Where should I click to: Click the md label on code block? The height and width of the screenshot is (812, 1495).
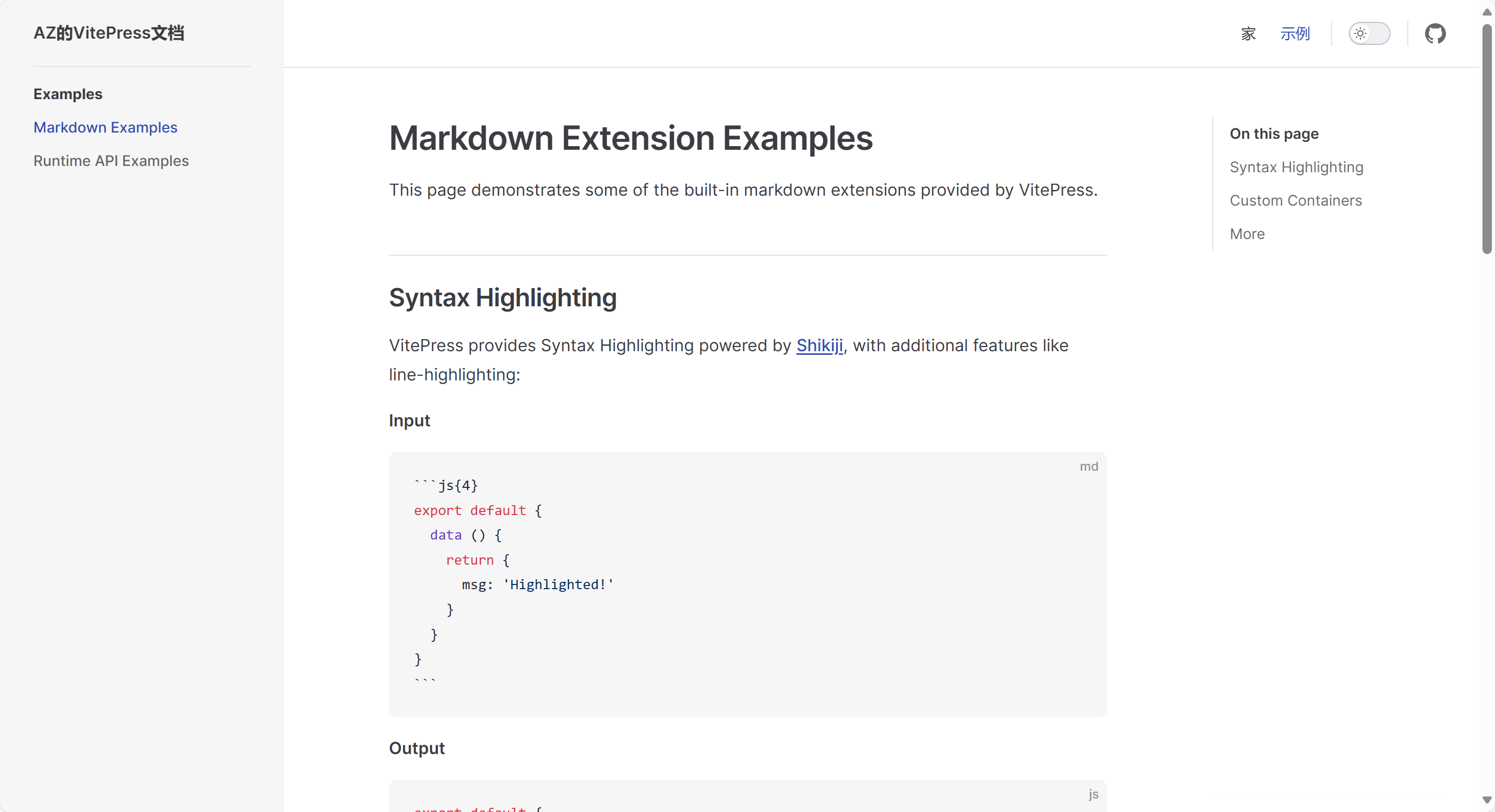(x=1088, y=467)
